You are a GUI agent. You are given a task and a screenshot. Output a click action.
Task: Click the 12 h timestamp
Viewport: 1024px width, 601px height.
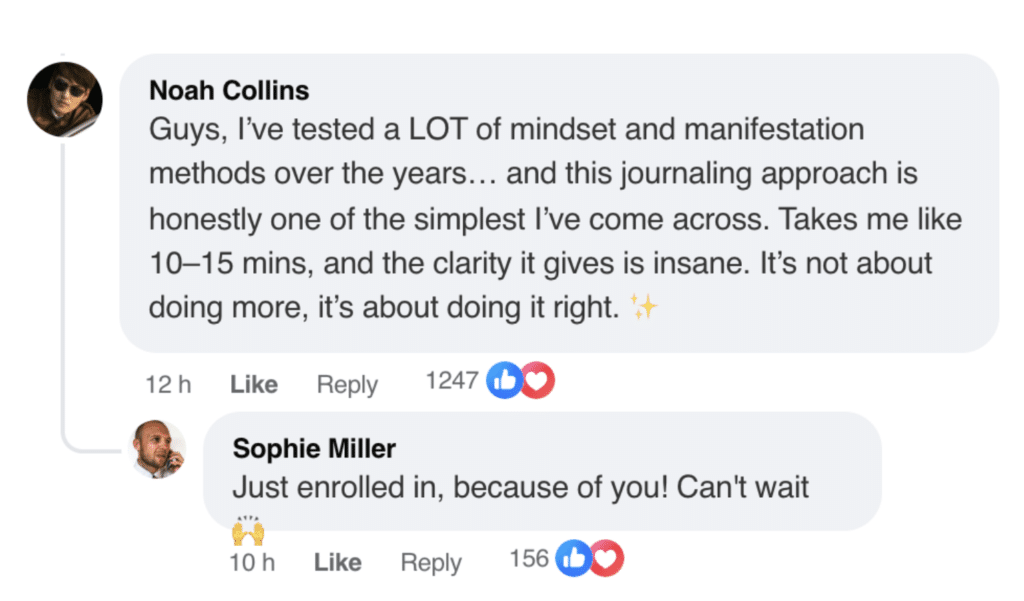(168, 384)
